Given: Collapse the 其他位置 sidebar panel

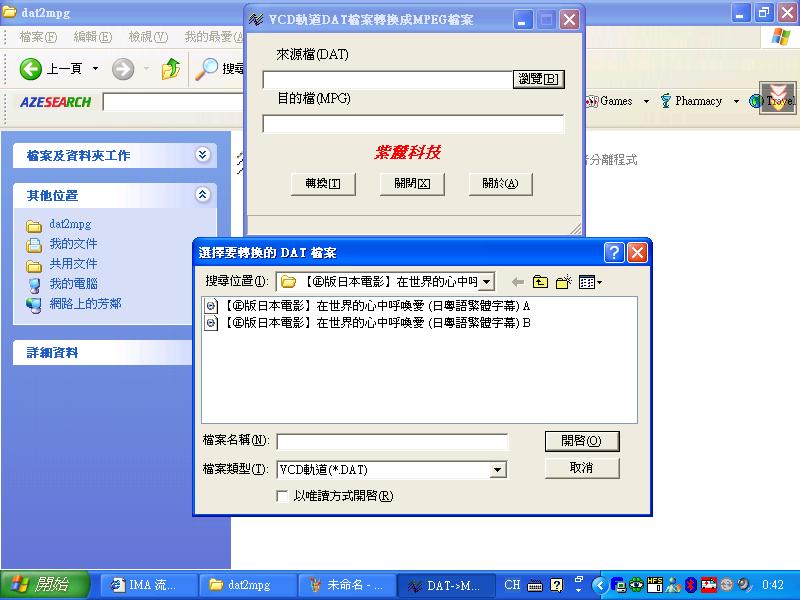Looking at the screenshot, I should tap(203, 195).
